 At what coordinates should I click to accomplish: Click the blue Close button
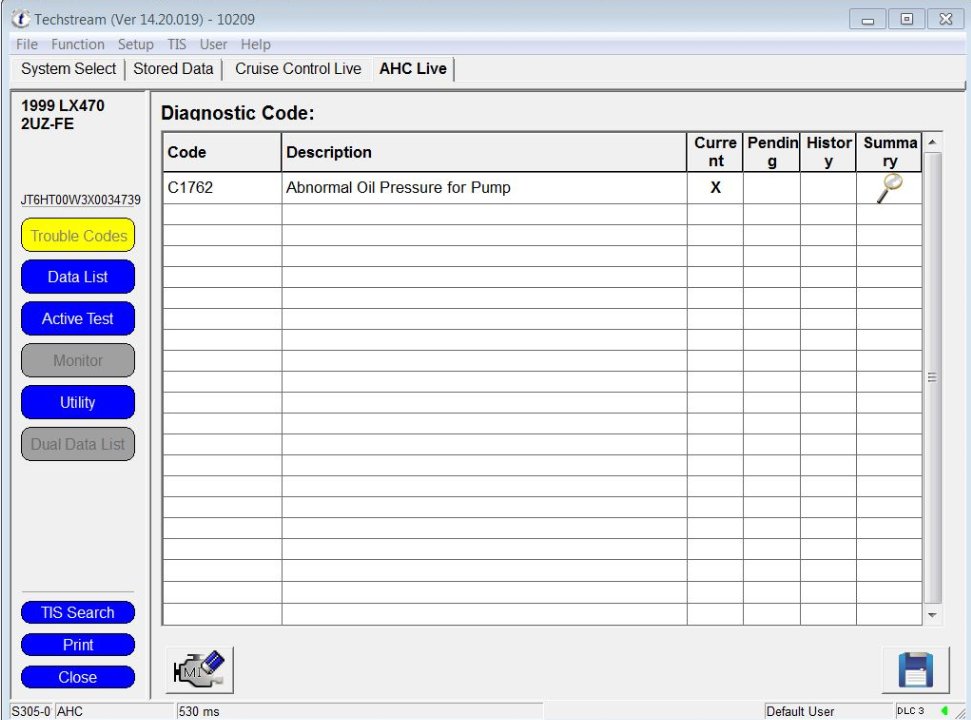click(x=78, y=677)
